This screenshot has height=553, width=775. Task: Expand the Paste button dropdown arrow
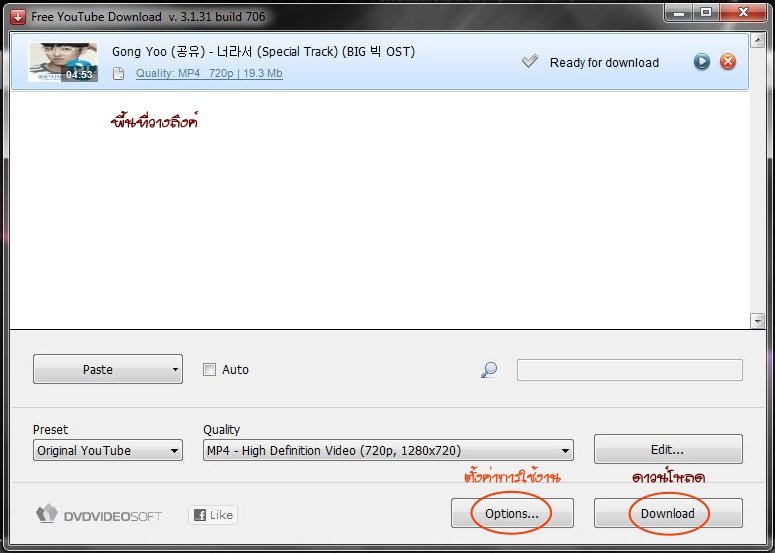[x=175, y=369]
